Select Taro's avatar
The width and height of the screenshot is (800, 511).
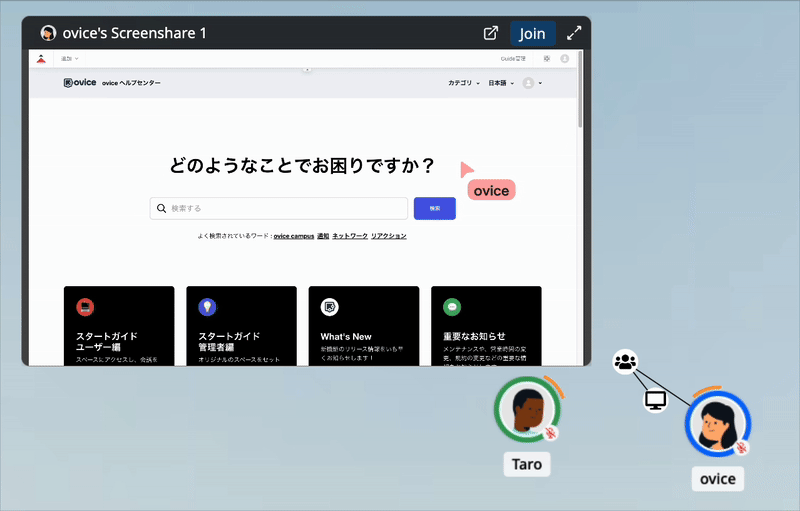527,410
